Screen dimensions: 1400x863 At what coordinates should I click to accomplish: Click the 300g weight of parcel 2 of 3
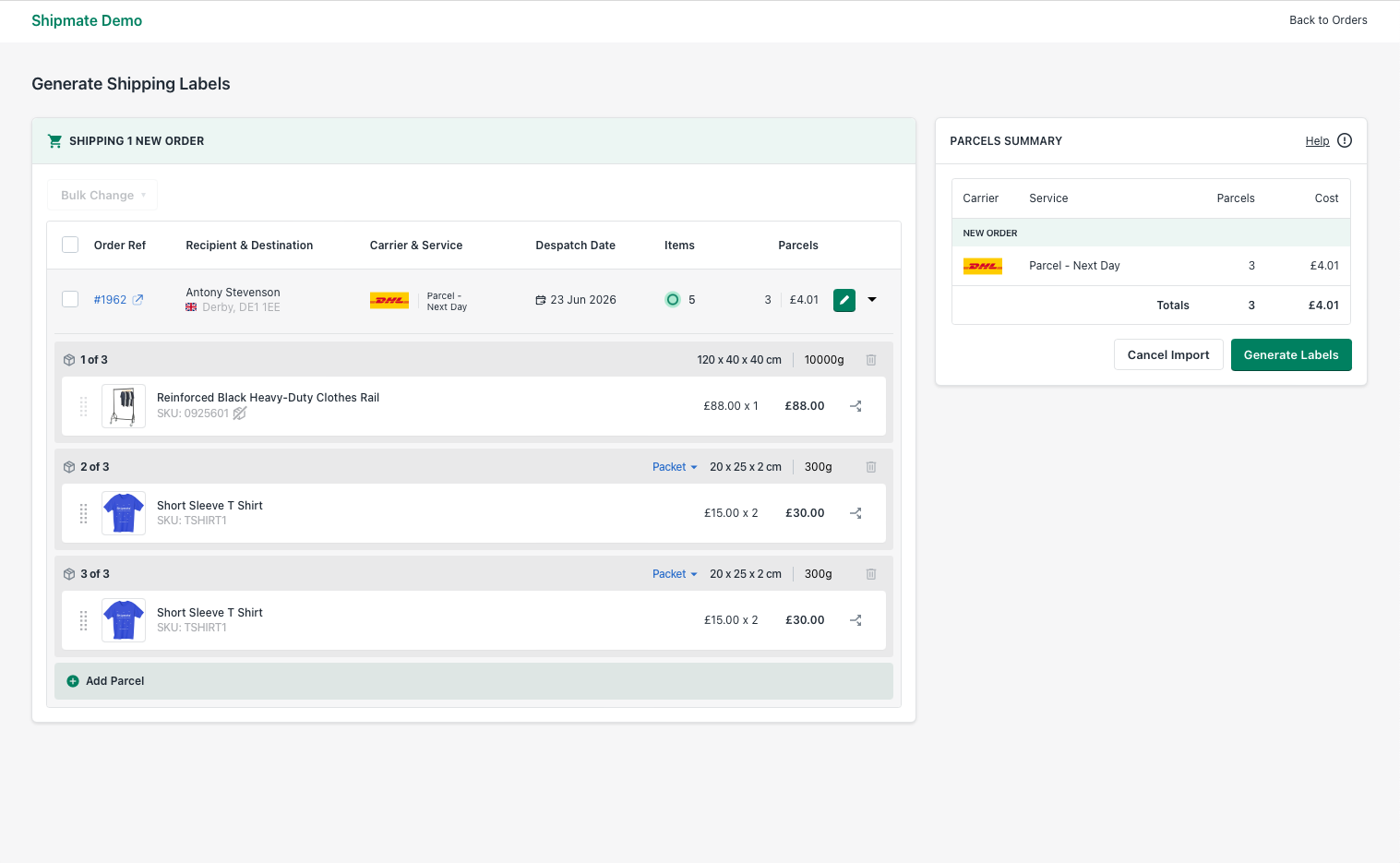[819, 467]
